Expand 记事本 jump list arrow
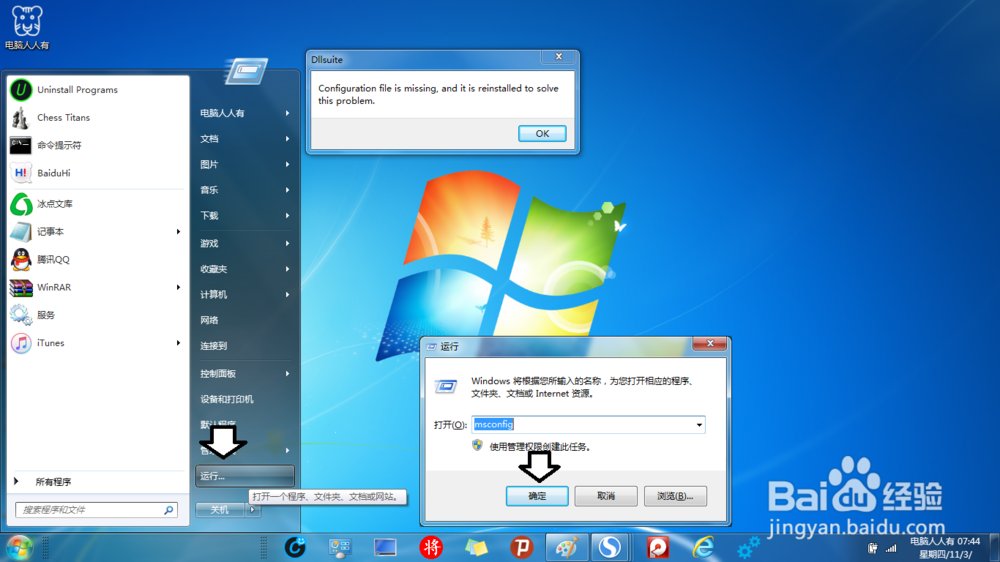Viewport: 1000px width, 562px height. coord(179,232)
